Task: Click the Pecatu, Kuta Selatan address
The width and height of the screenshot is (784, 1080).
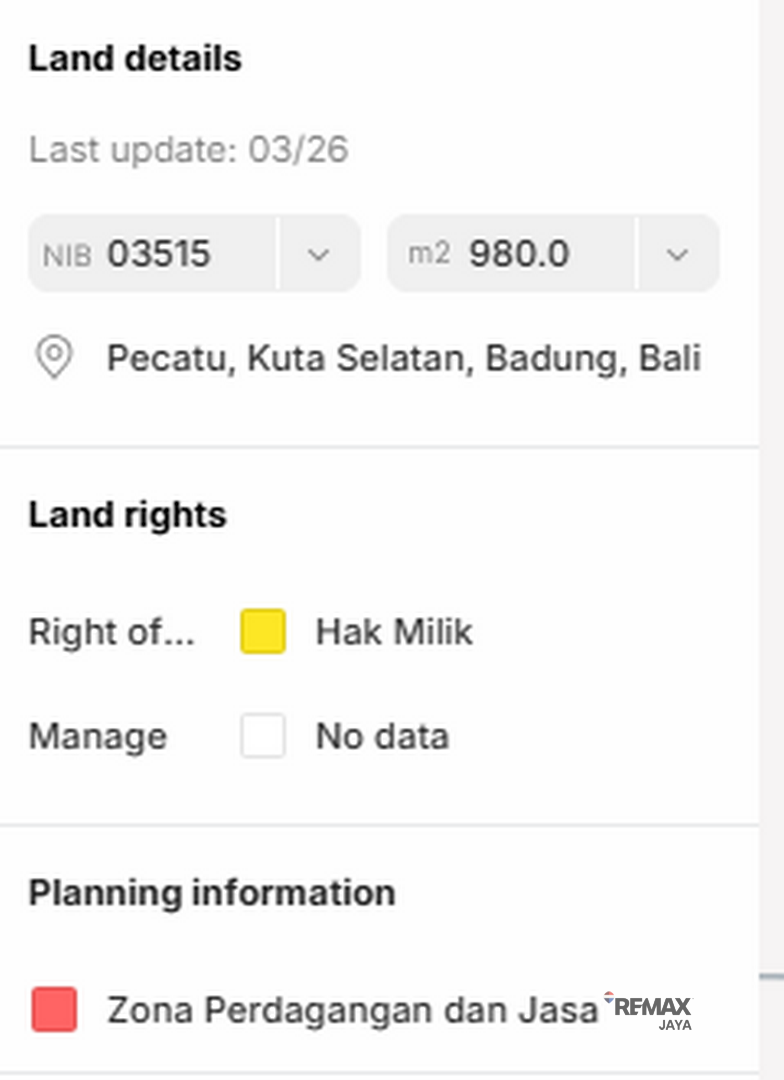Action: [403, 357]
